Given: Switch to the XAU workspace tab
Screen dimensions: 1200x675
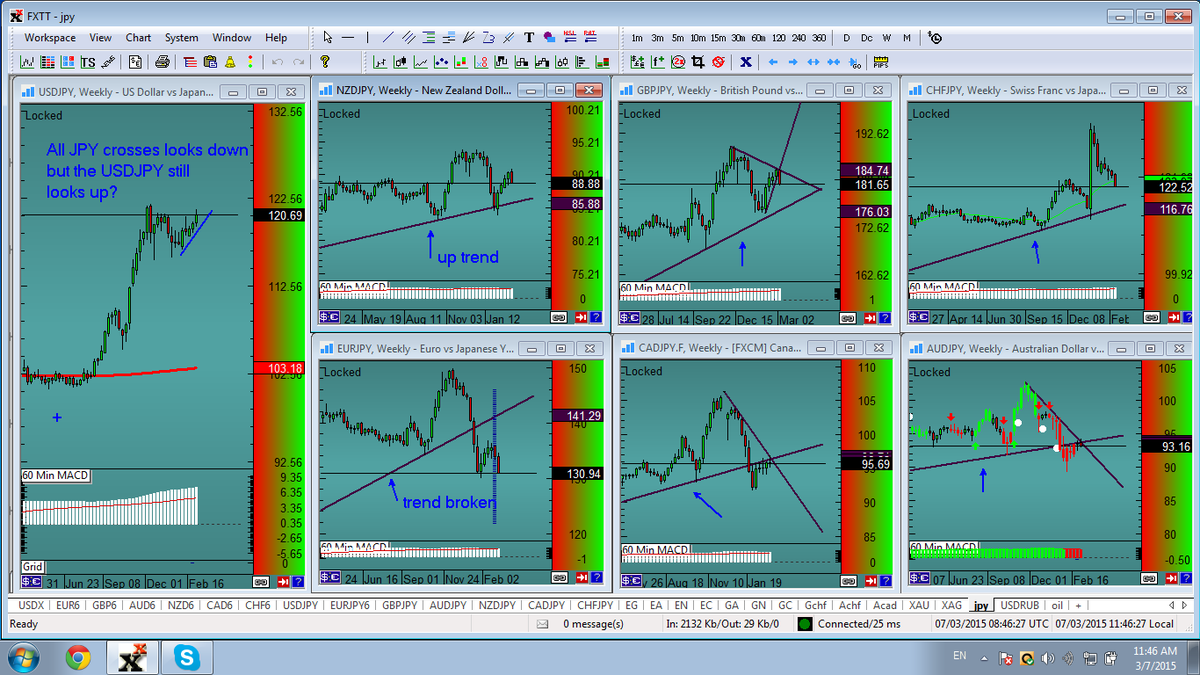Looking at the screenshot, I should (918, 606).
